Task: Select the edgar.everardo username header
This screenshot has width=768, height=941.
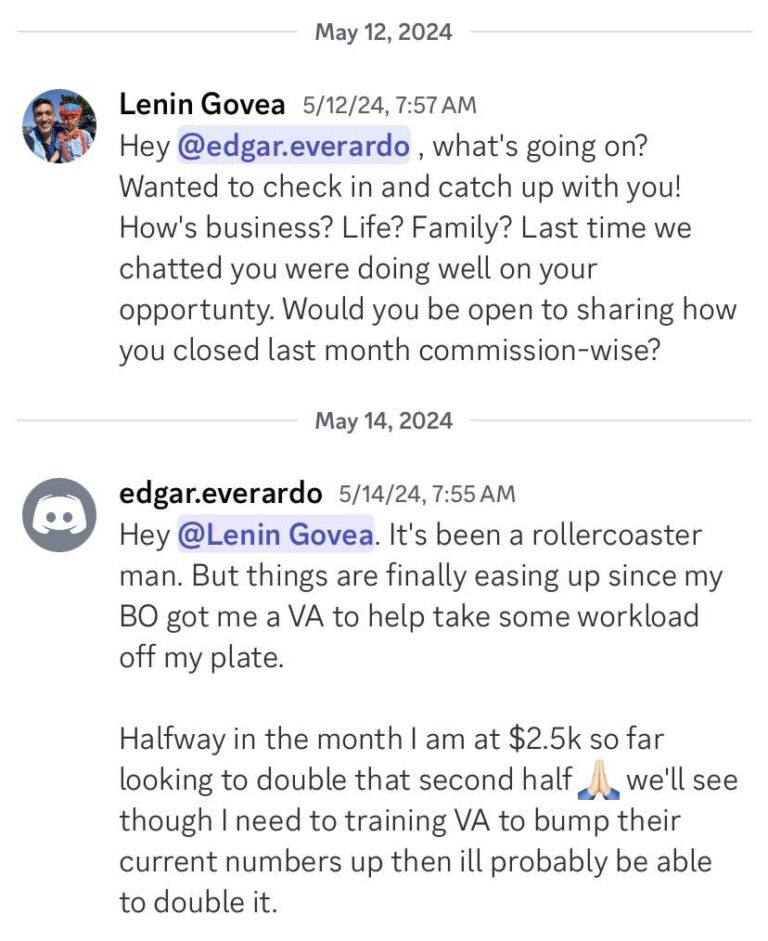Action: point(220,493)
